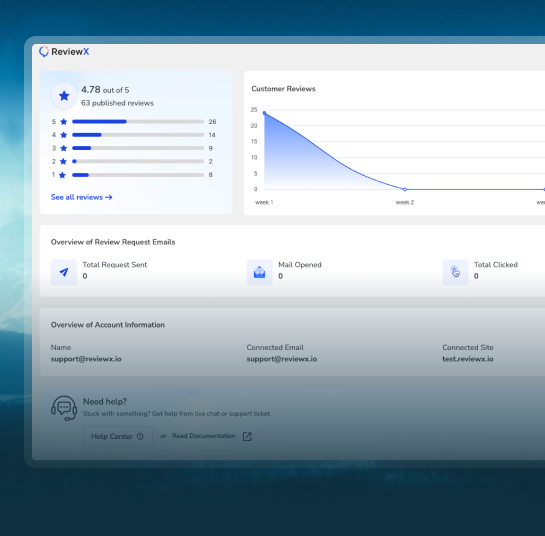Click the 'Mail Opened' label

tap(300, 265)
